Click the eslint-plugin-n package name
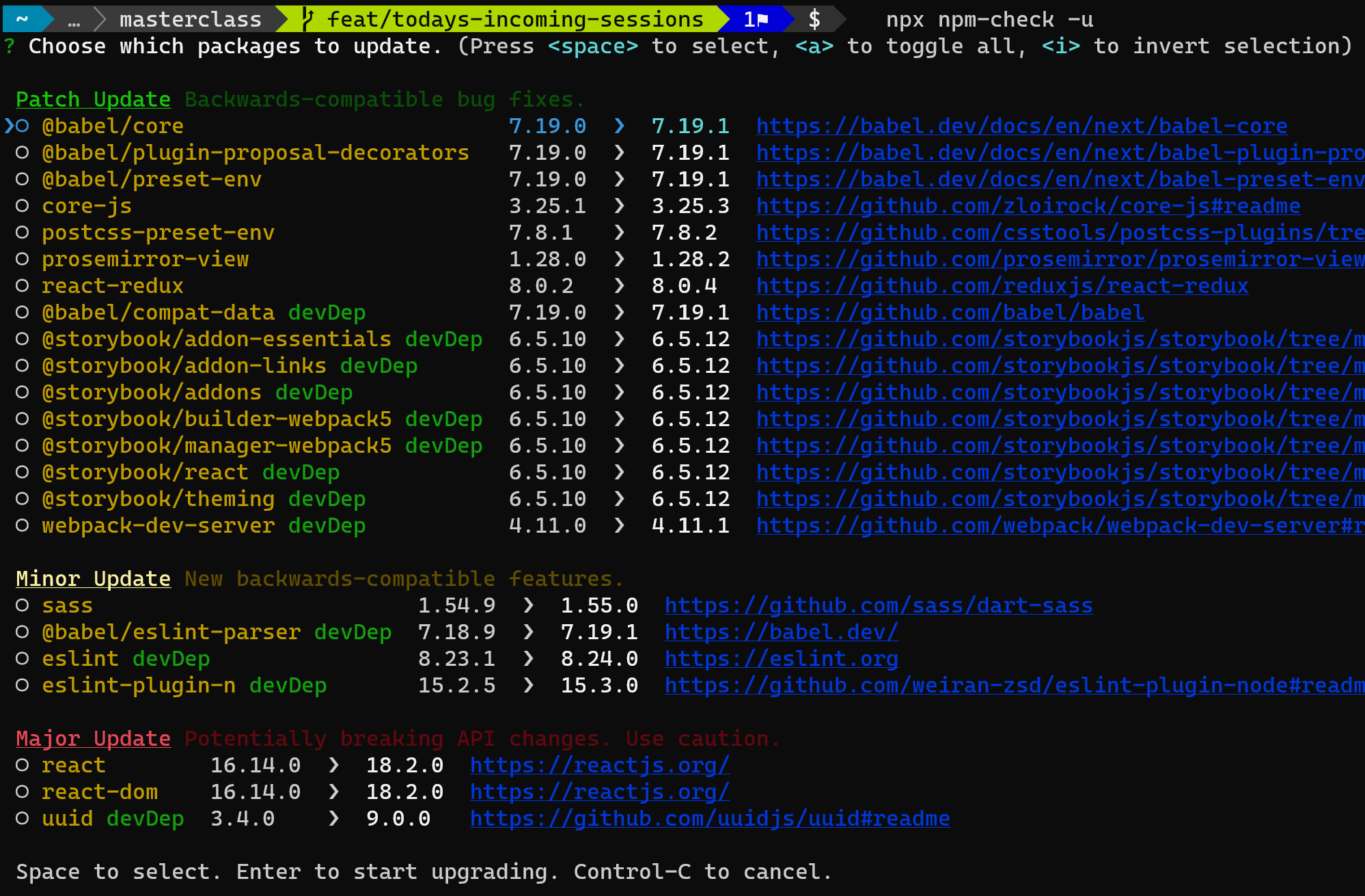The image size is (1365, 896). [x=139, y=686]
